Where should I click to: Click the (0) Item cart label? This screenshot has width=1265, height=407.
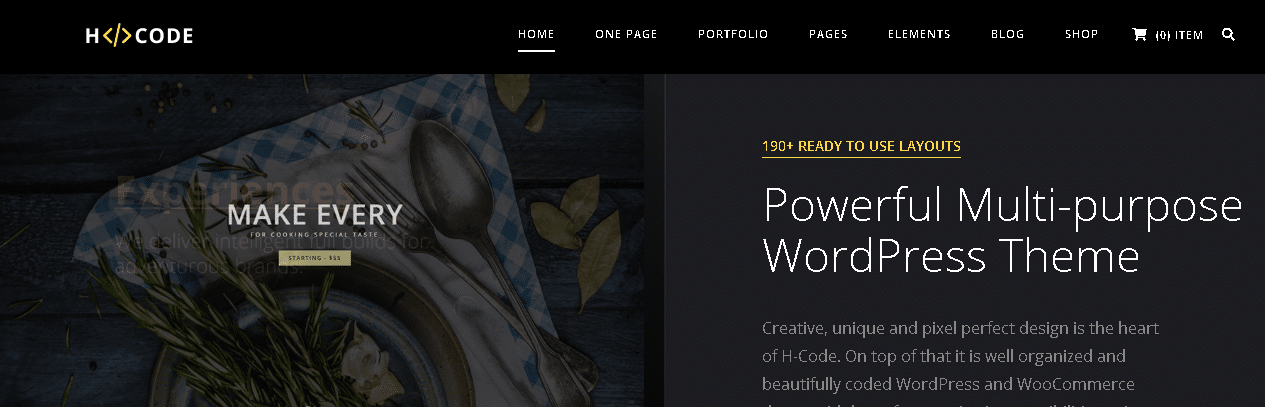click(x=1179, y=35)
